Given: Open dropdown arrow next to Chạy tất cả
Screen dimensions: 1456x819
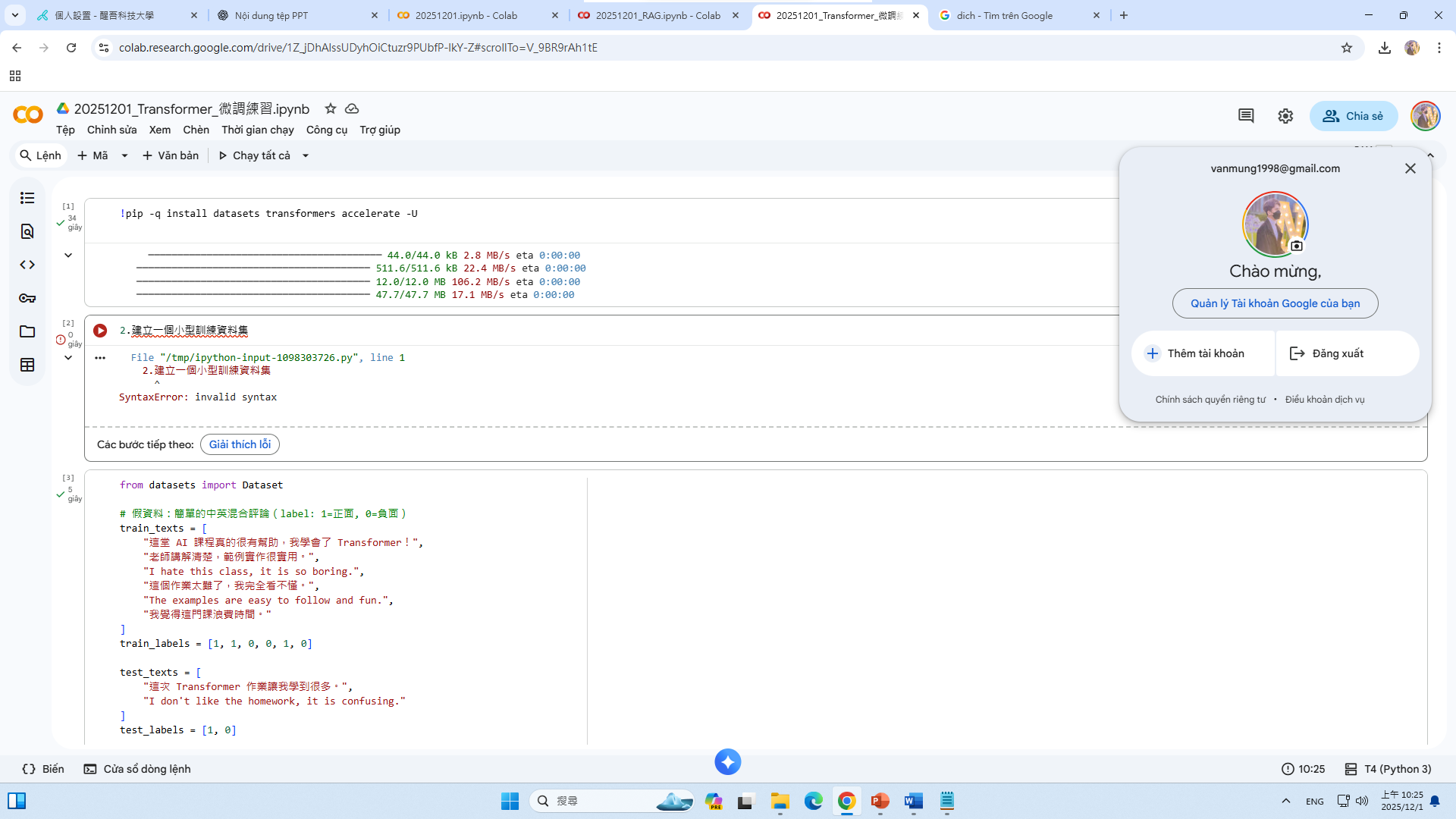Looking at the screenshot, I should (x=306, y=155).
